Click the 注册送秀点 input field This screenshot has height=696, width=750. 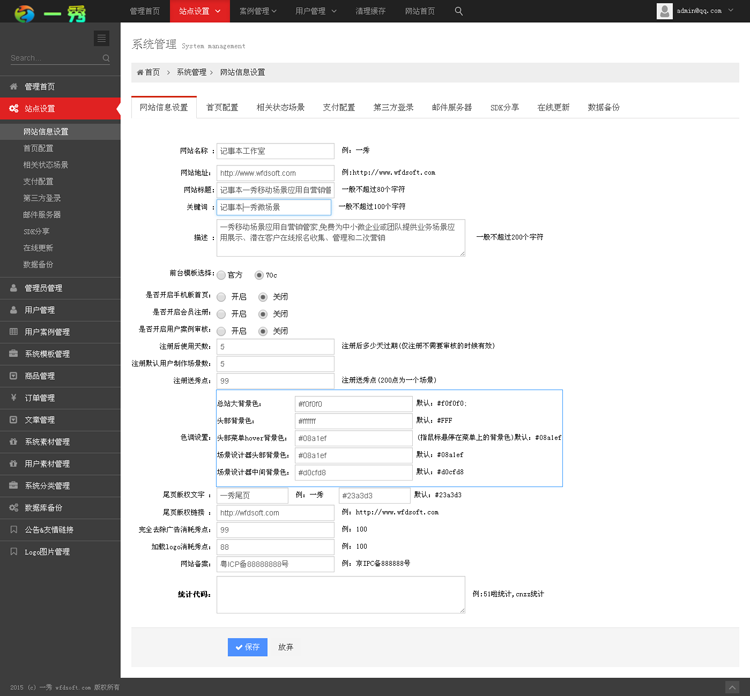[276, 381]
